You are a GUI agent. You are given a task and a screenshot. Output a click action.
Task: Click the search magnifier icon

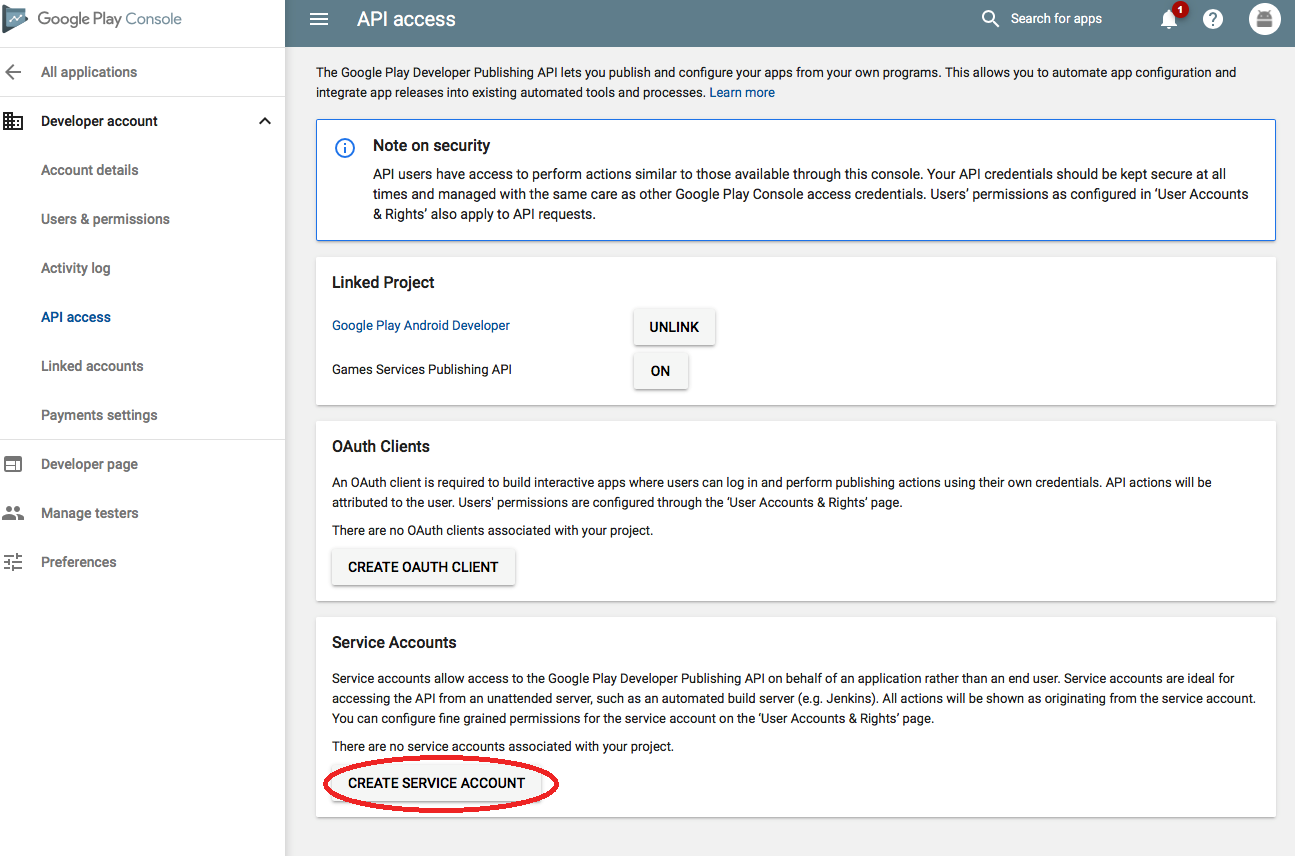tap(990, 18)
